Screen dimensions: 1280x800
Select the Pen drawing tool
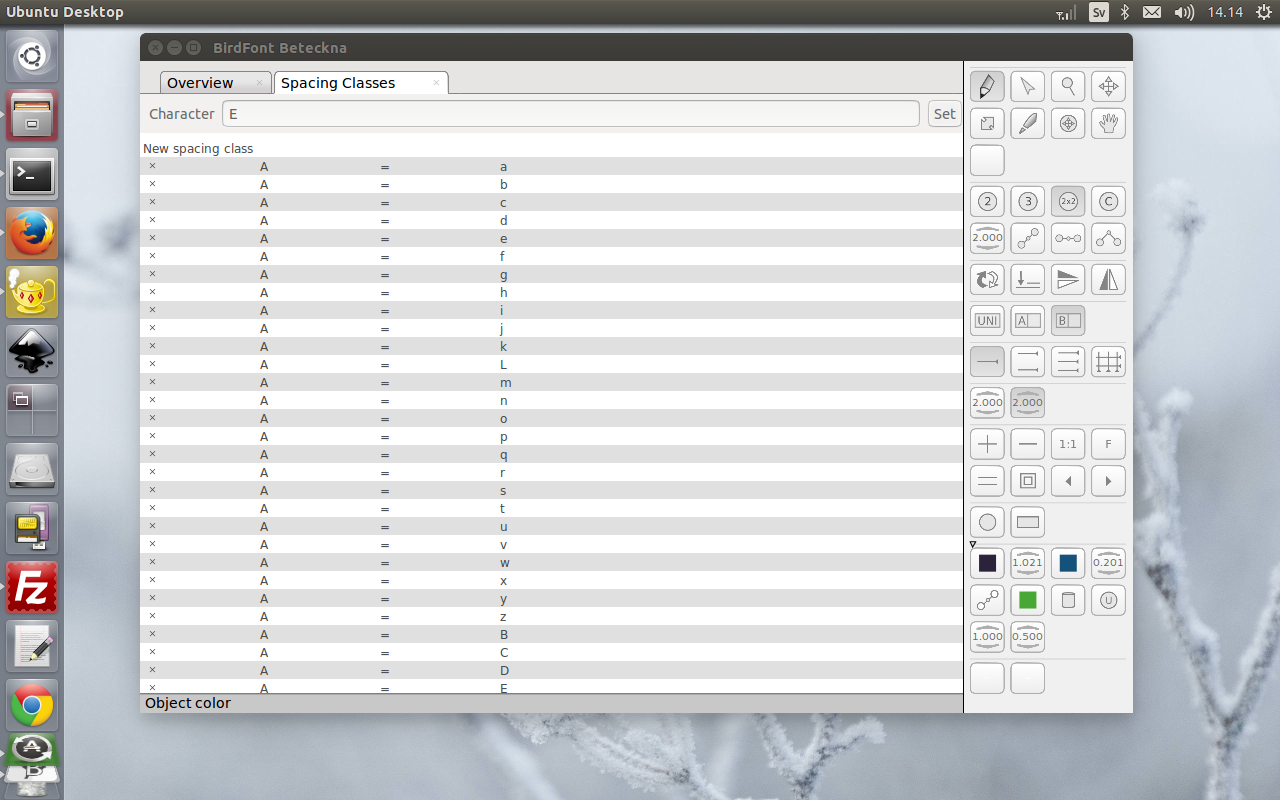click(x=987, y=87)
